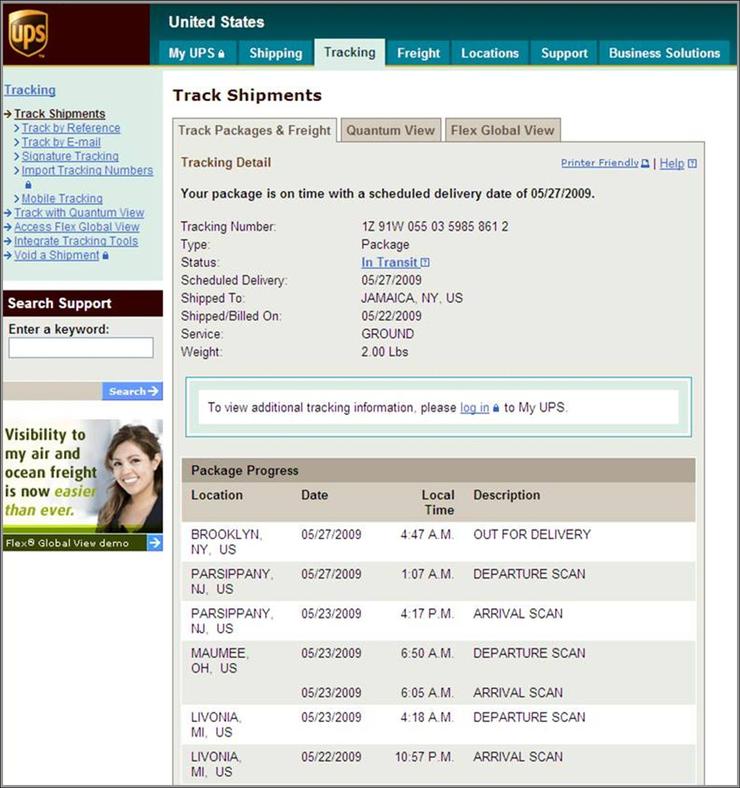The width and height of the screenshot is (740, 788).
Task: Click the log in link to My UPS
Action: point(475,408)
